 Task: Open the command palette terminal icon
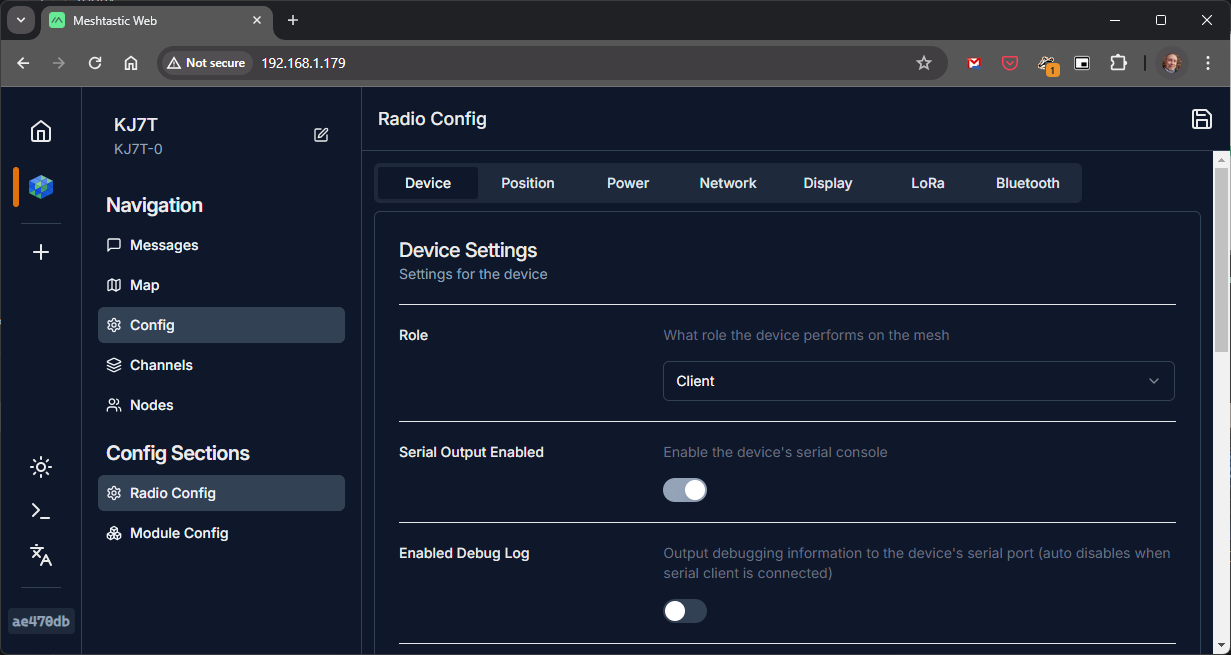click(41, 511)
